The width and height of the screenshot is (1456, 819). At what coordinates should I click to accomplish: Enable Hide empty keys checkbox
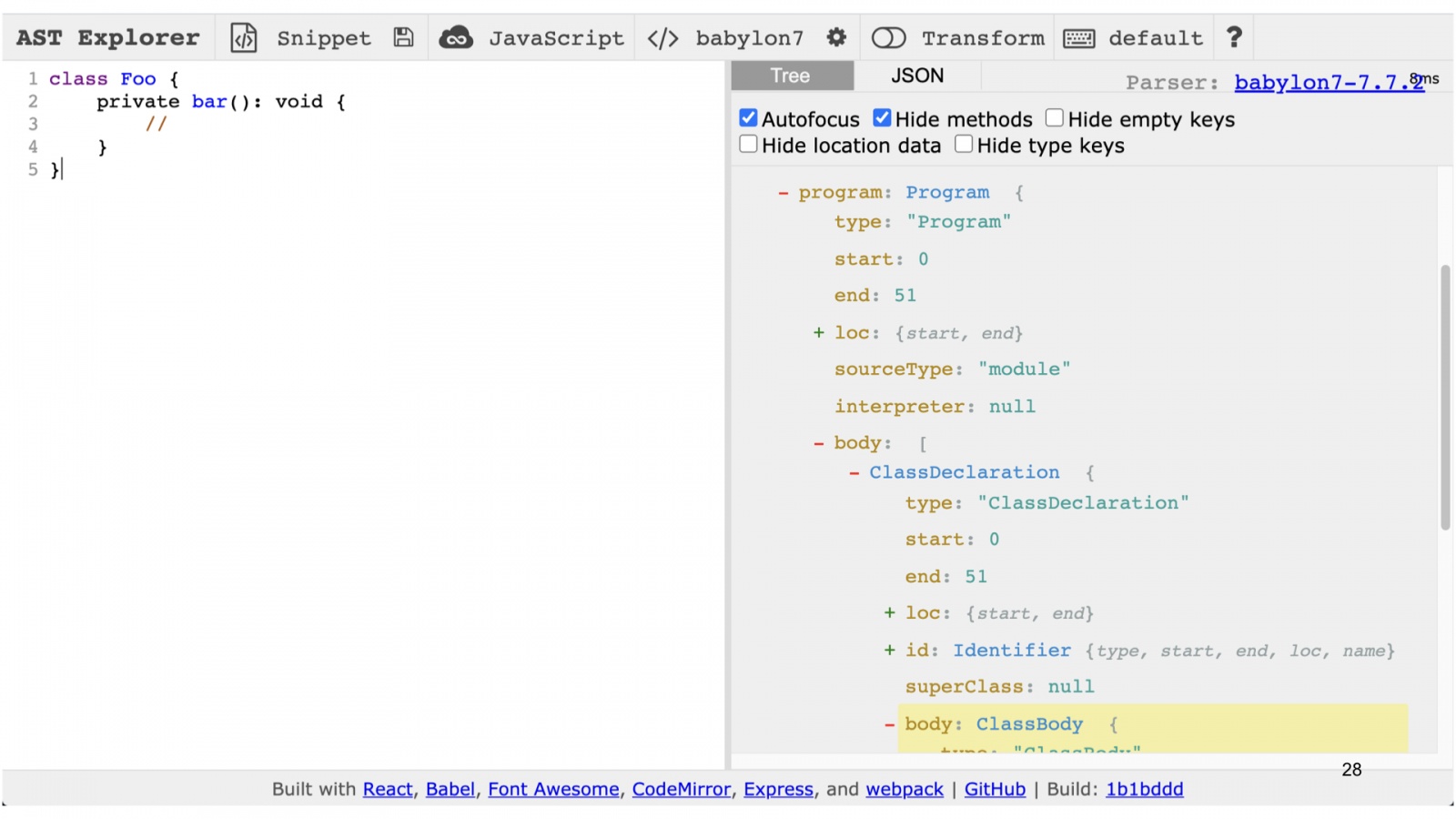click(x=1055, y=118)
